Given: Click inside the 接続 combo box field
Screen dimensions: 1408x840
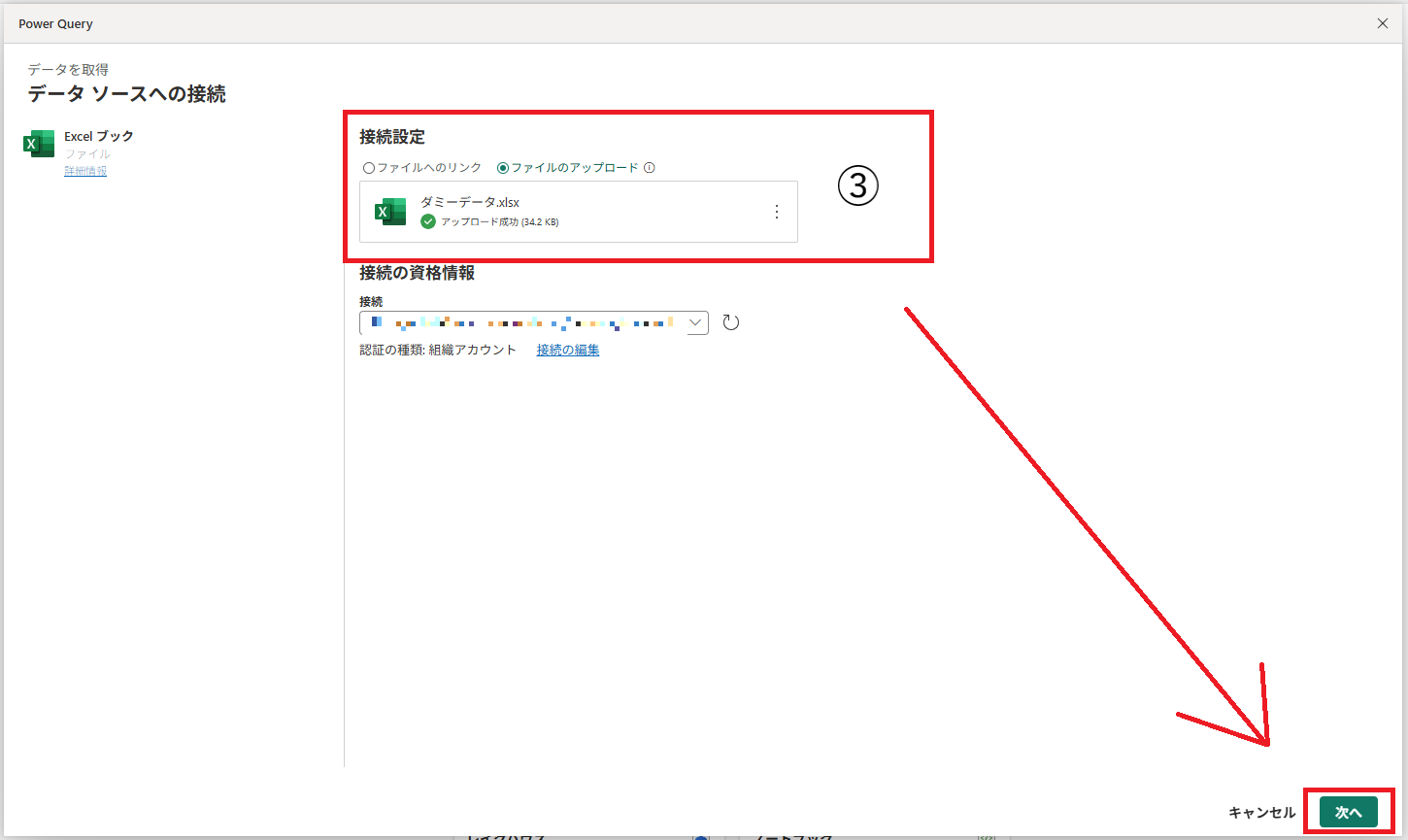Looking at the screenshot, I should pos(522,323).
